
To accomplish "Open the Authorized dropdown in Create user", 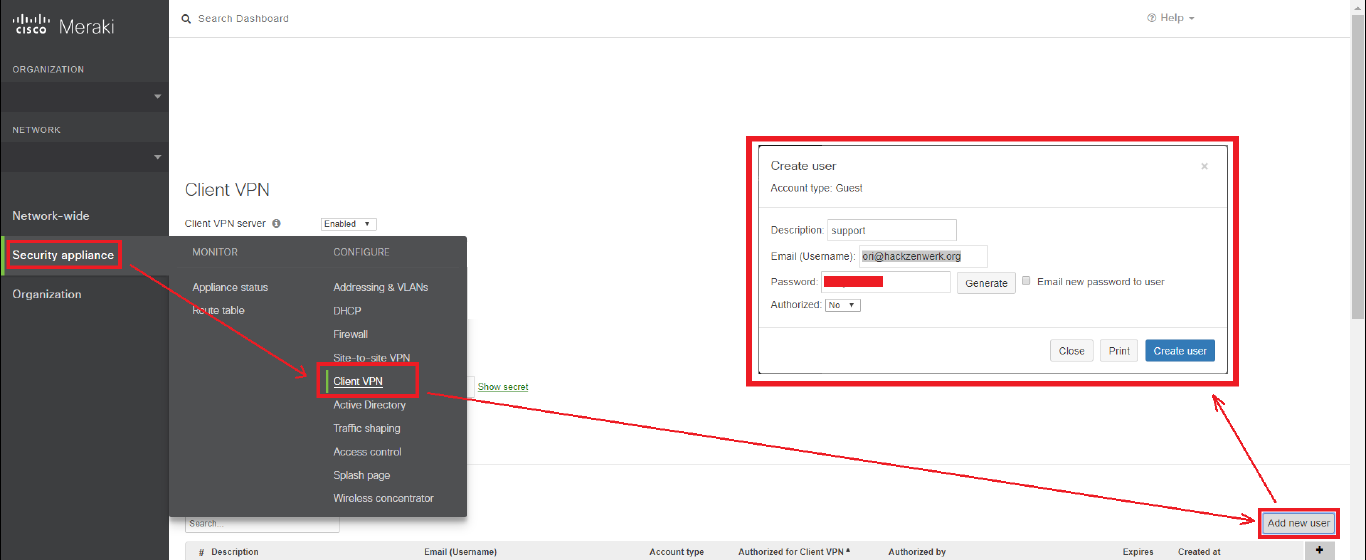I will 842,305.
